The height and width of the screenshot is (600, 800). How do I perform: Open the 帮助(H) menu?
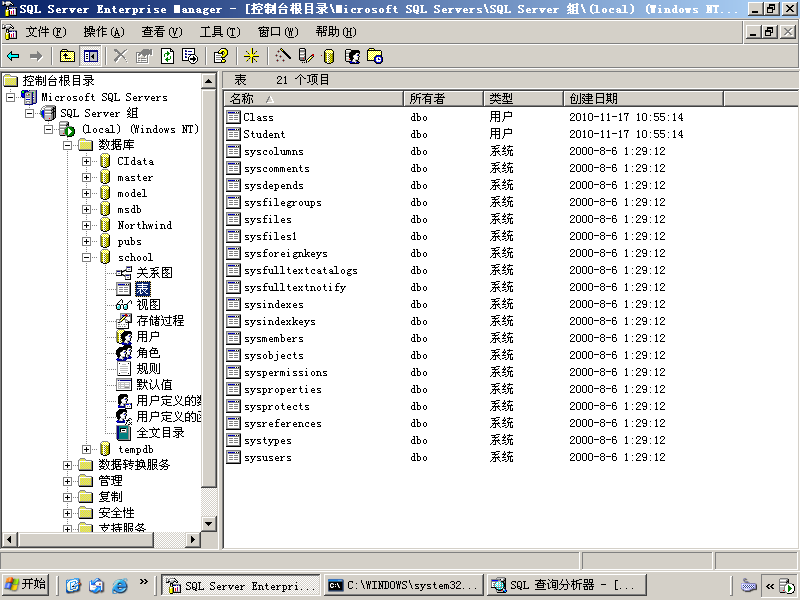pos(336,32)
